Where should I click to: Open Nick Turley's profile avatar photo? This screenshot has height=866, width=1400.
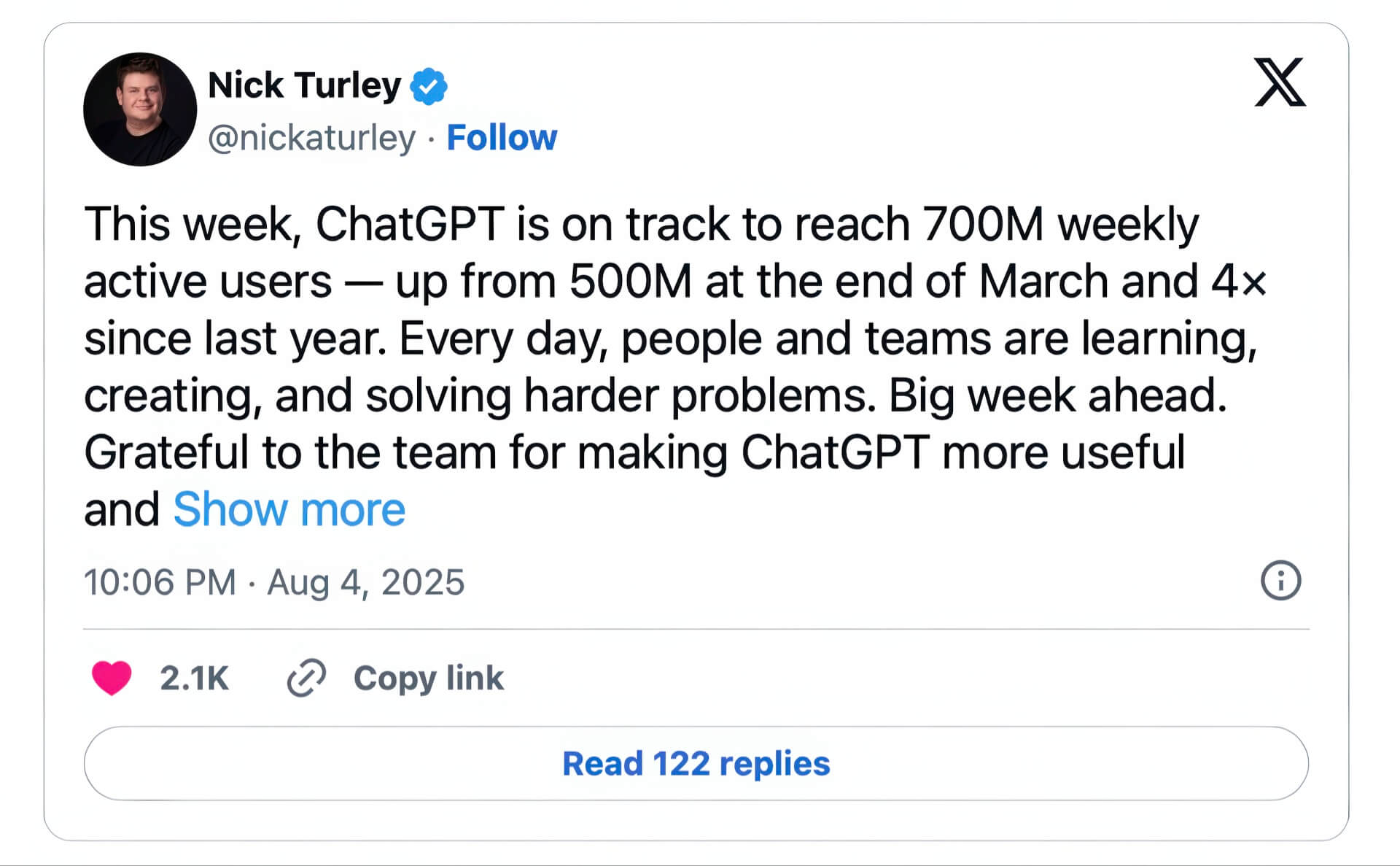click(x=140, y=109)
